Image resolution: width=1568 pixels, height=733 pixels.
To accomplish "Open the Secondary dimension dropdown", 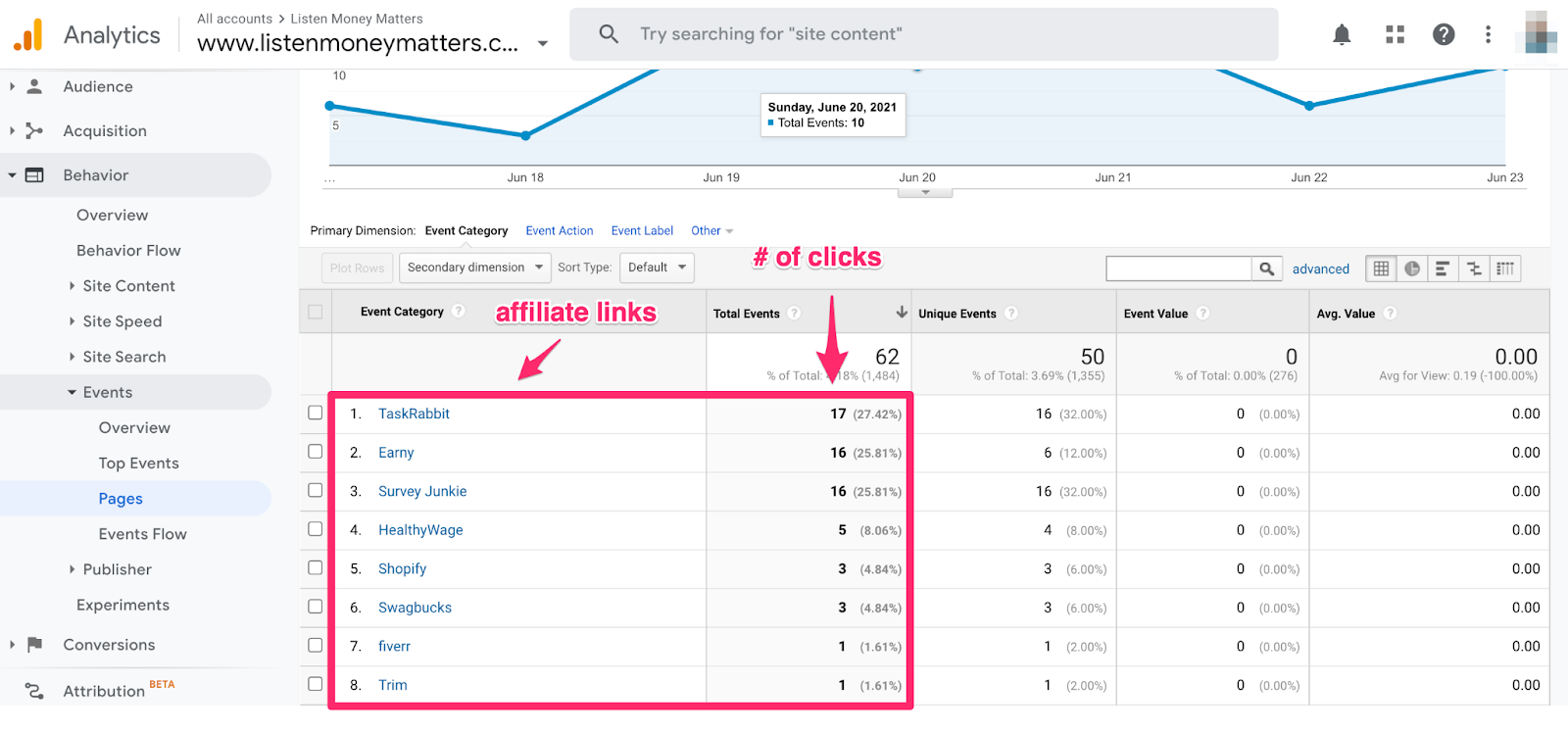I will [x=475, y=268].
